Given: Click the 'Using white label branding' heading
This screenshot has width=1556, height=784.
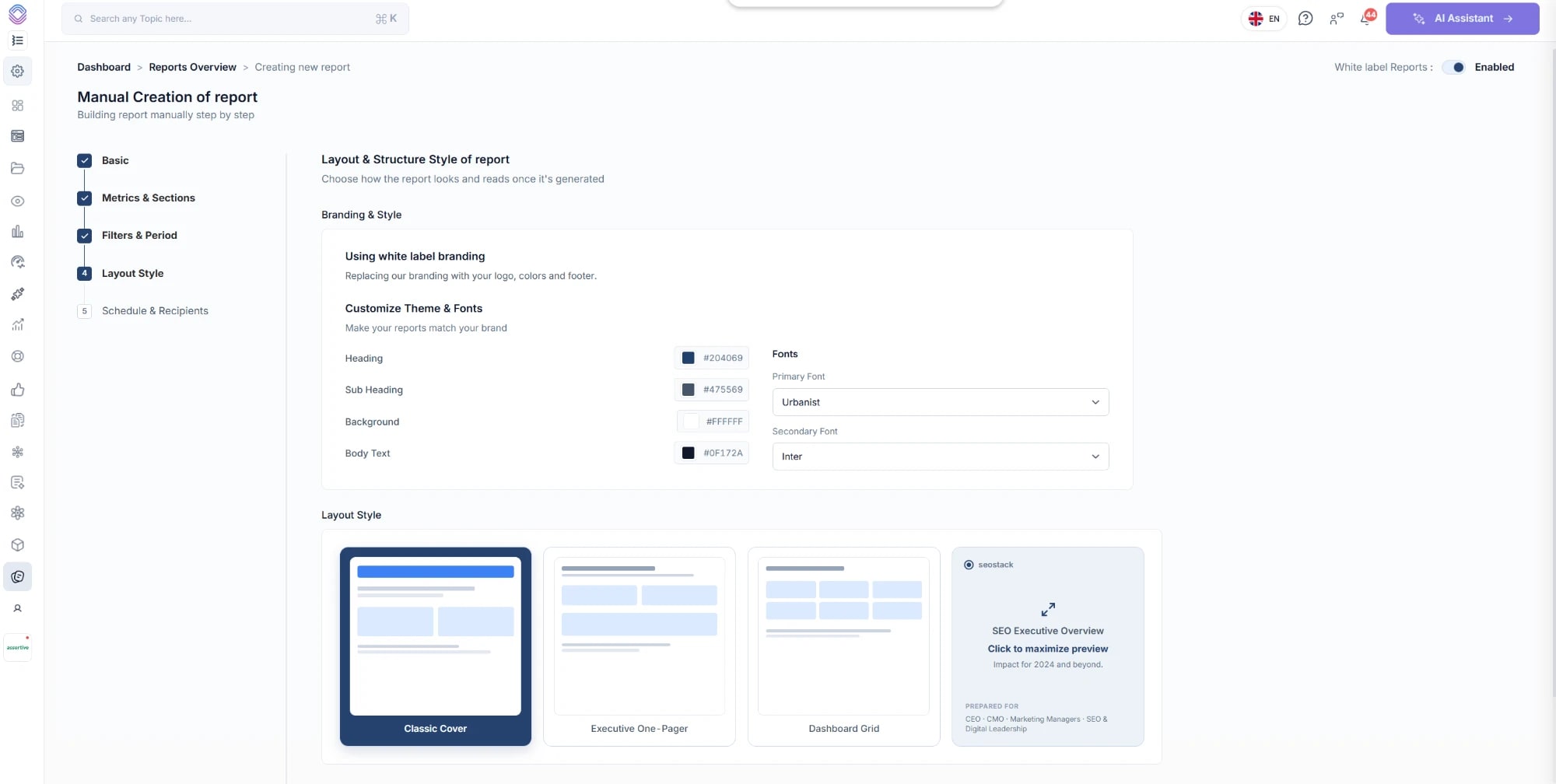Looking at the screenshot, I should click(415, 256).
